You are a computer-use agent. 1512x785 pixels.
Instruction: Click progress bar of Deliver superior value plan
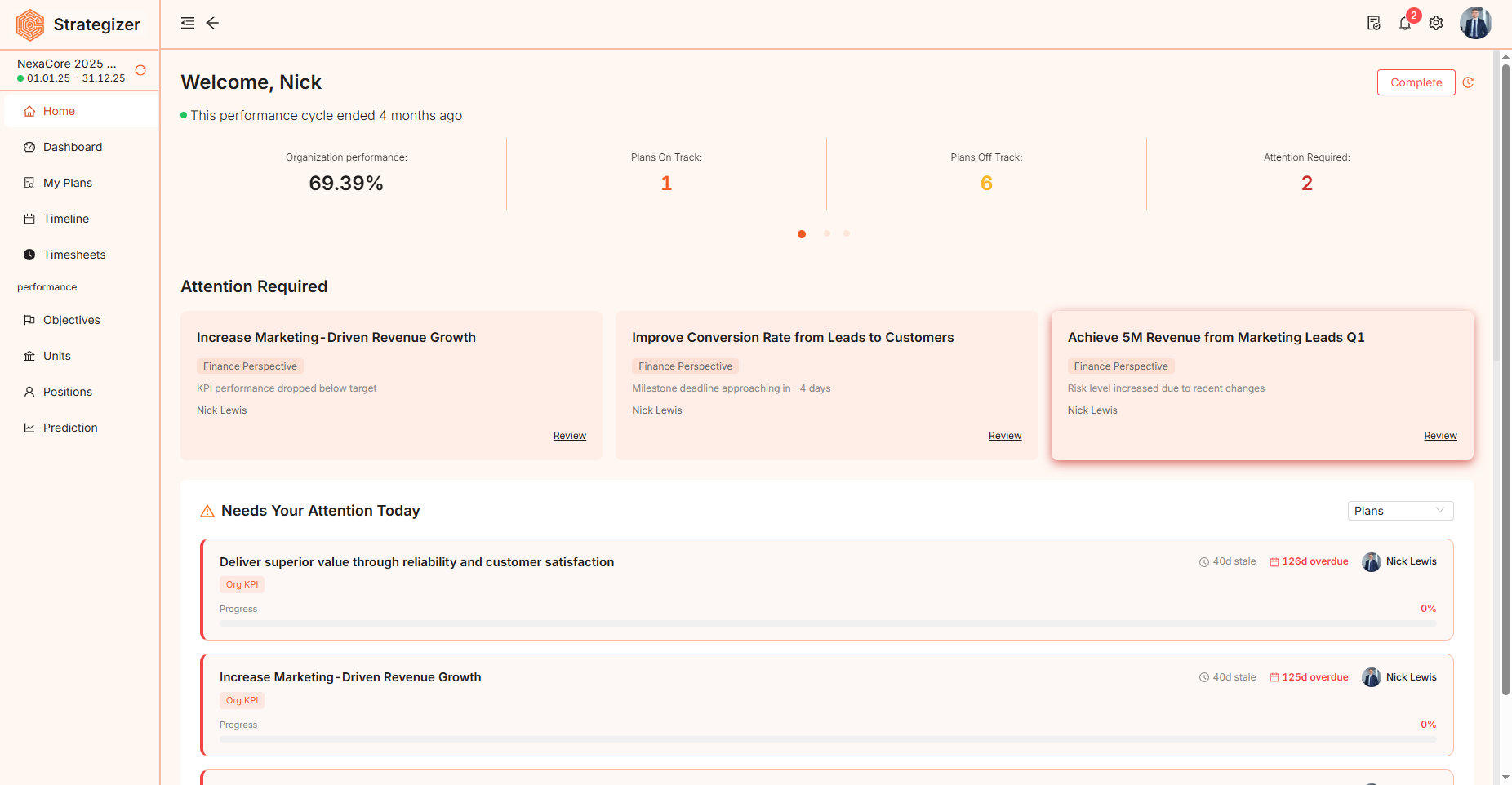click(x=828, y=623)
